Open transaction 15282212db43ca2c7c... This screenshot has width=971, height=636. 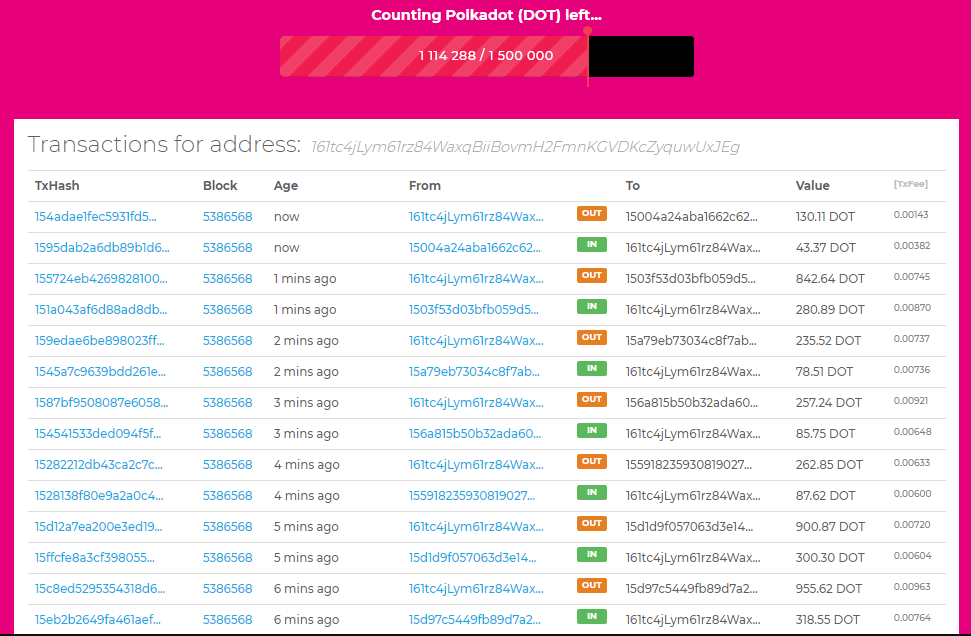coord(98,464)
